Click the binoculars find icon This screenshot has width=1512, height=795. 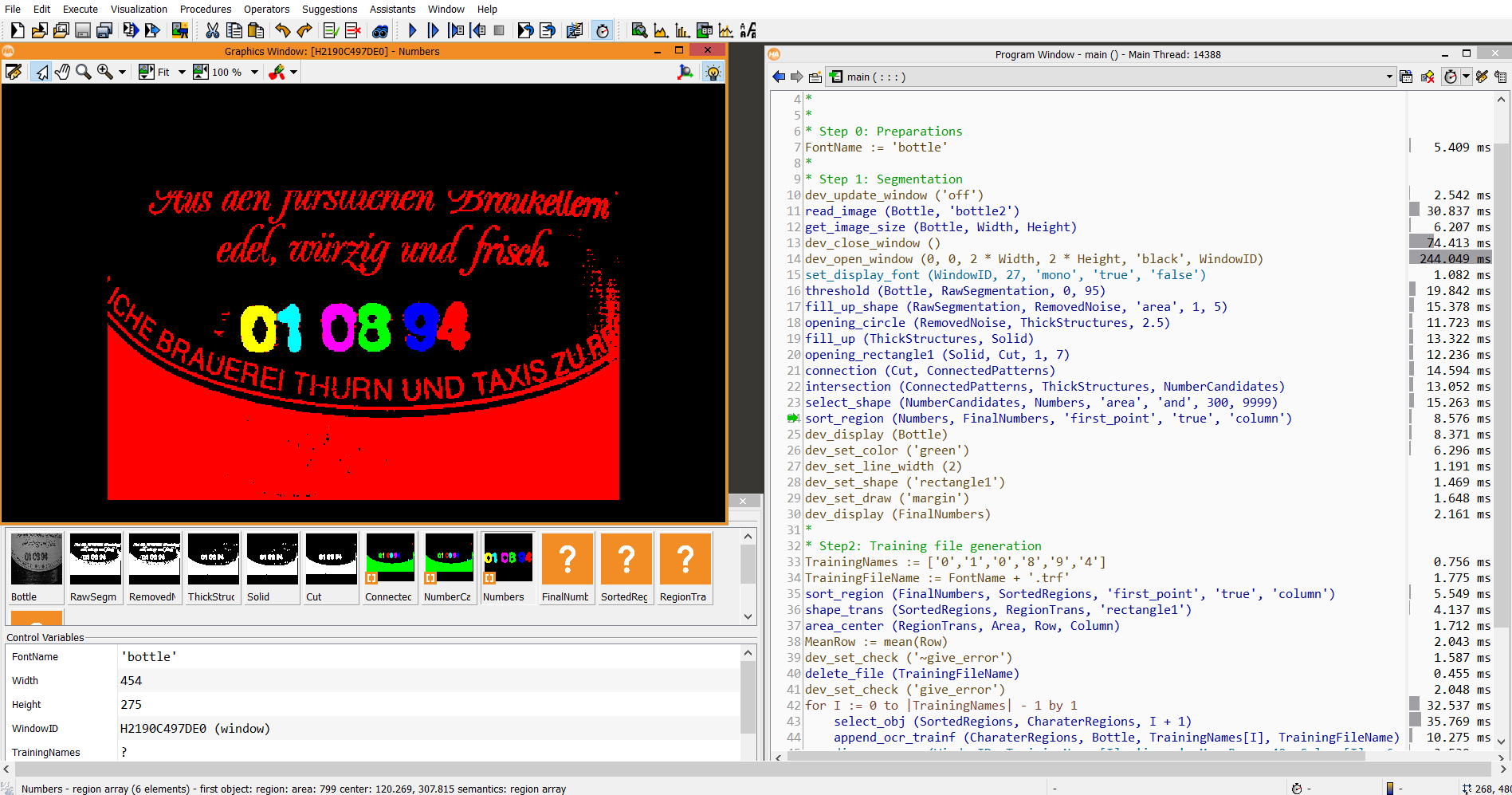click(381, 30)
